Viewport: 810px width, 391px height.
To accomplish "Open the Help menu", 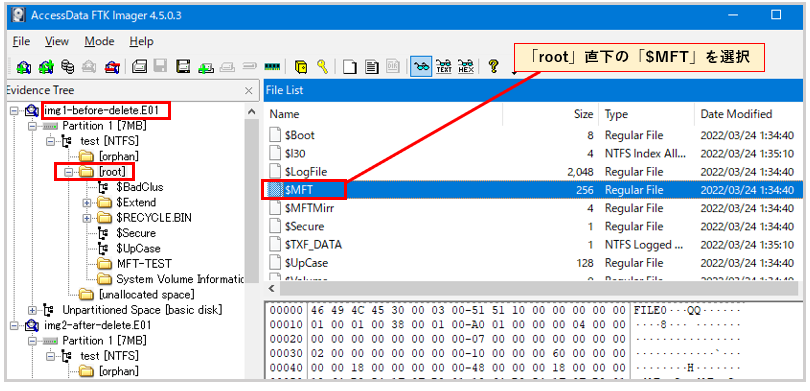I will coord(141,41).
